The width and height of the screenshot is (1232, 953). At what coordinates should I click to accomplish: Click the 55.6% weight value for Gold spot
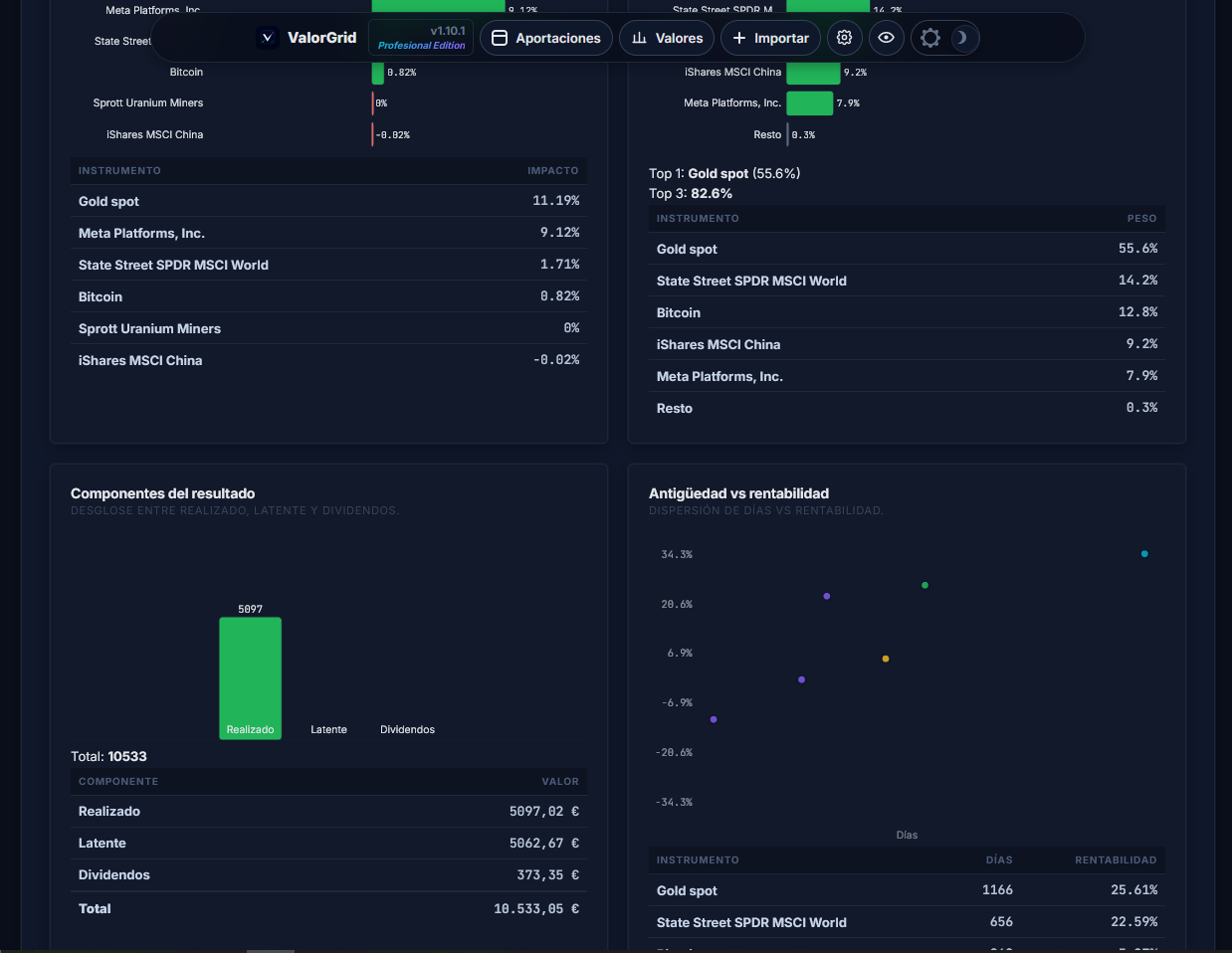1137,249
